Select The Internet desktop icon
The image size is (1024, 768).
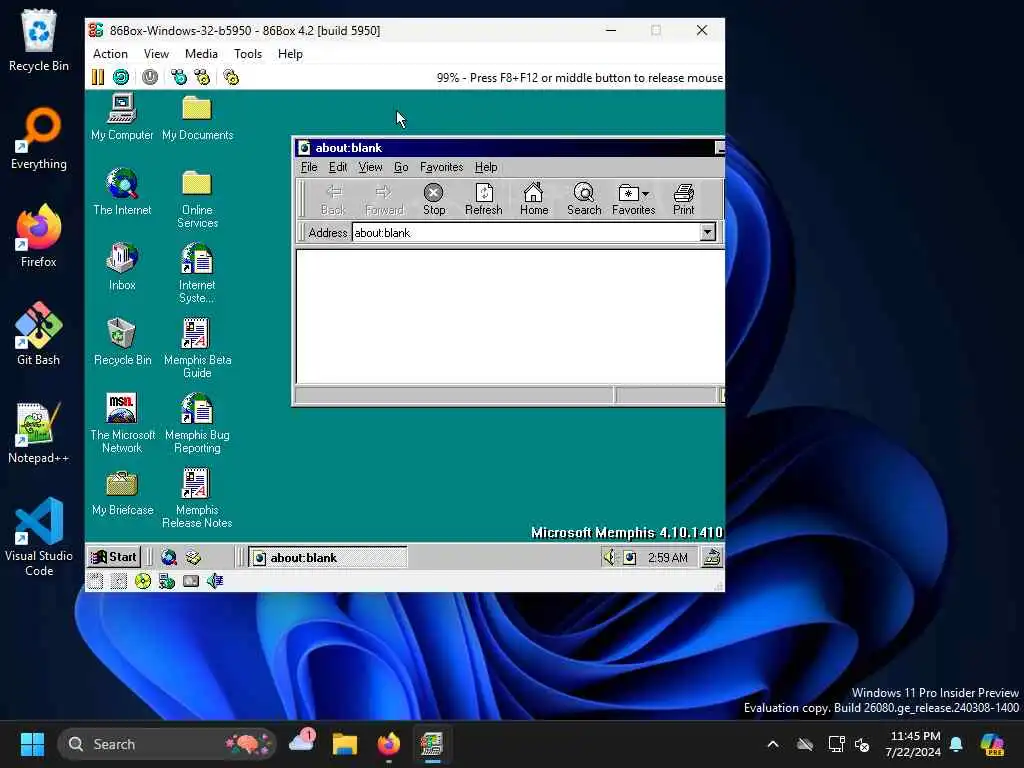122,192
